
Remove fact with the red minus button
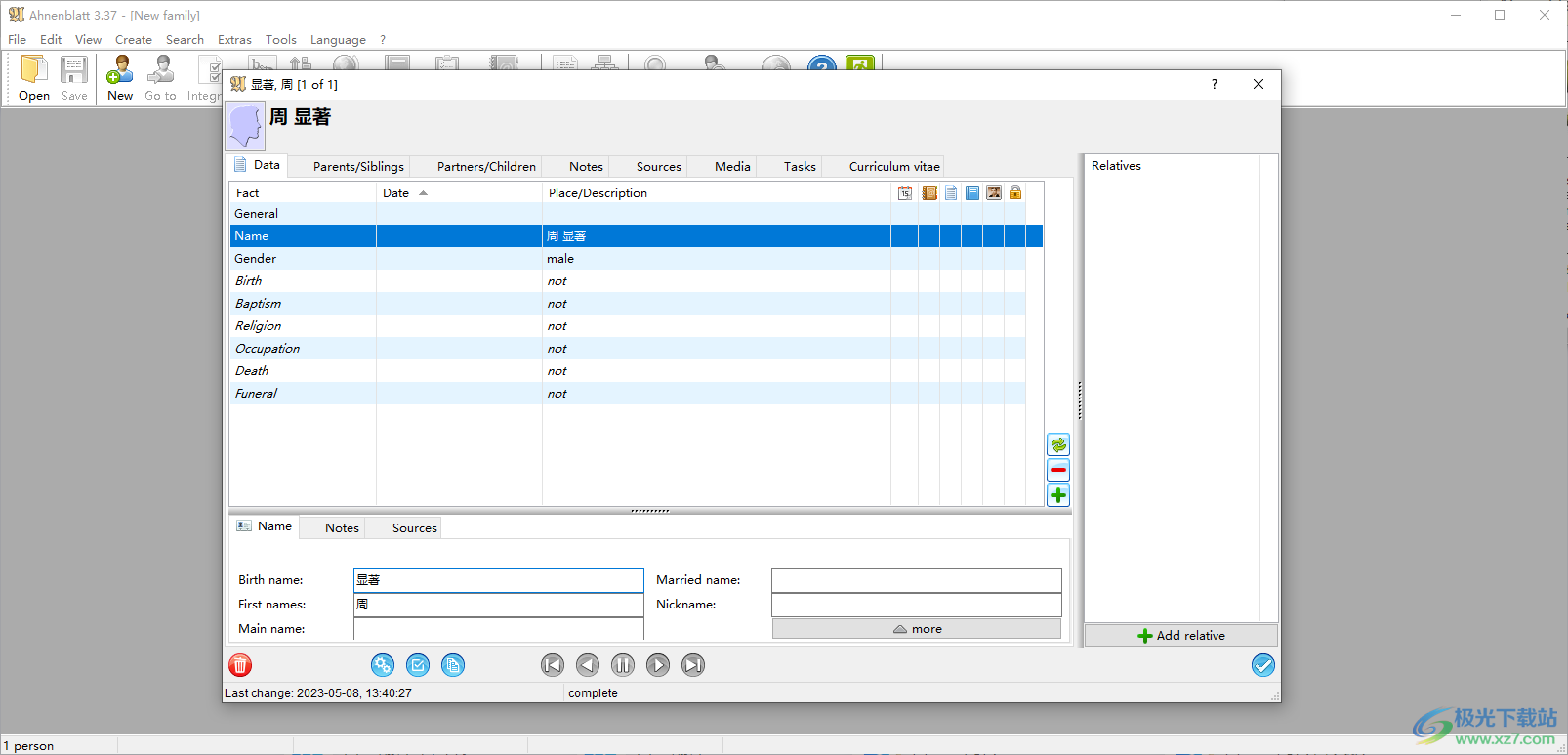(1058, 470)
